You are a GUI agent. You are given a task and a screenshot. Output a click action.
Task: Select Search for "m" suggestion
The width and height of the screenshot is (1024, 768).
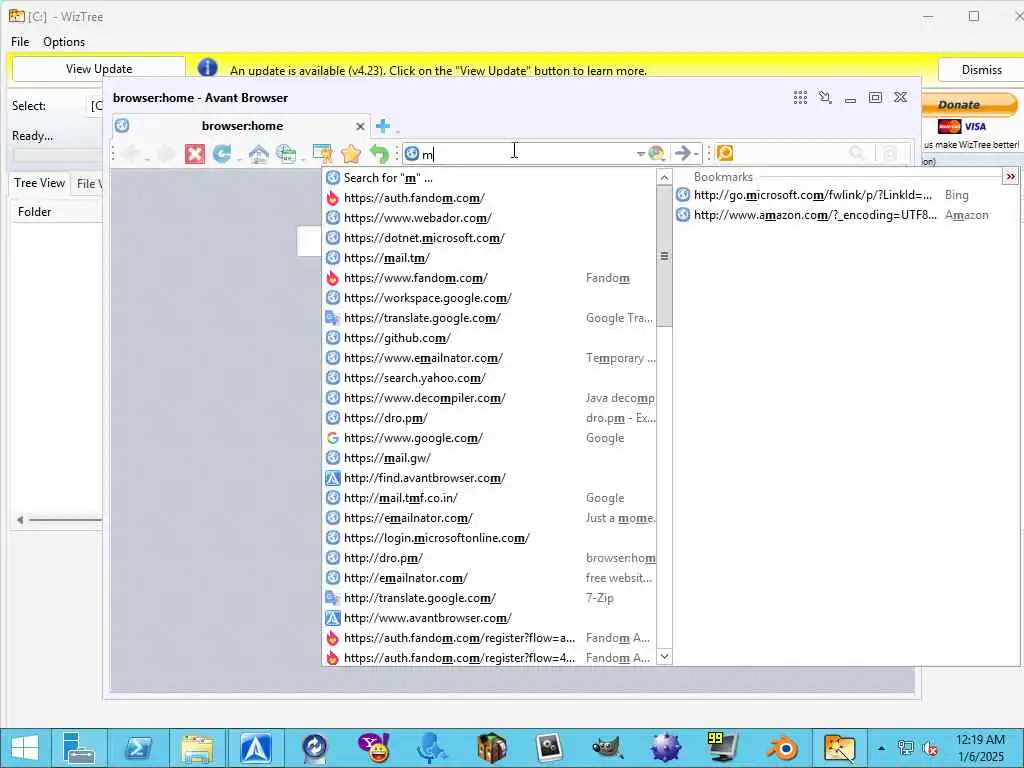pos(490,178)
